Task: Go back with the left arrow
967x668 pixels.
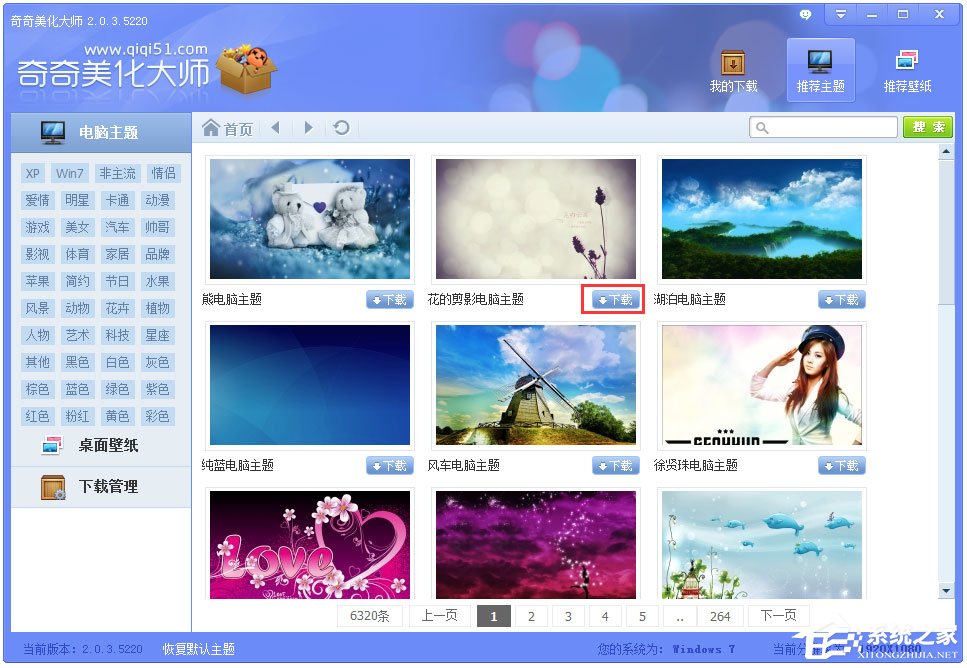Action: tap(275, 128)
